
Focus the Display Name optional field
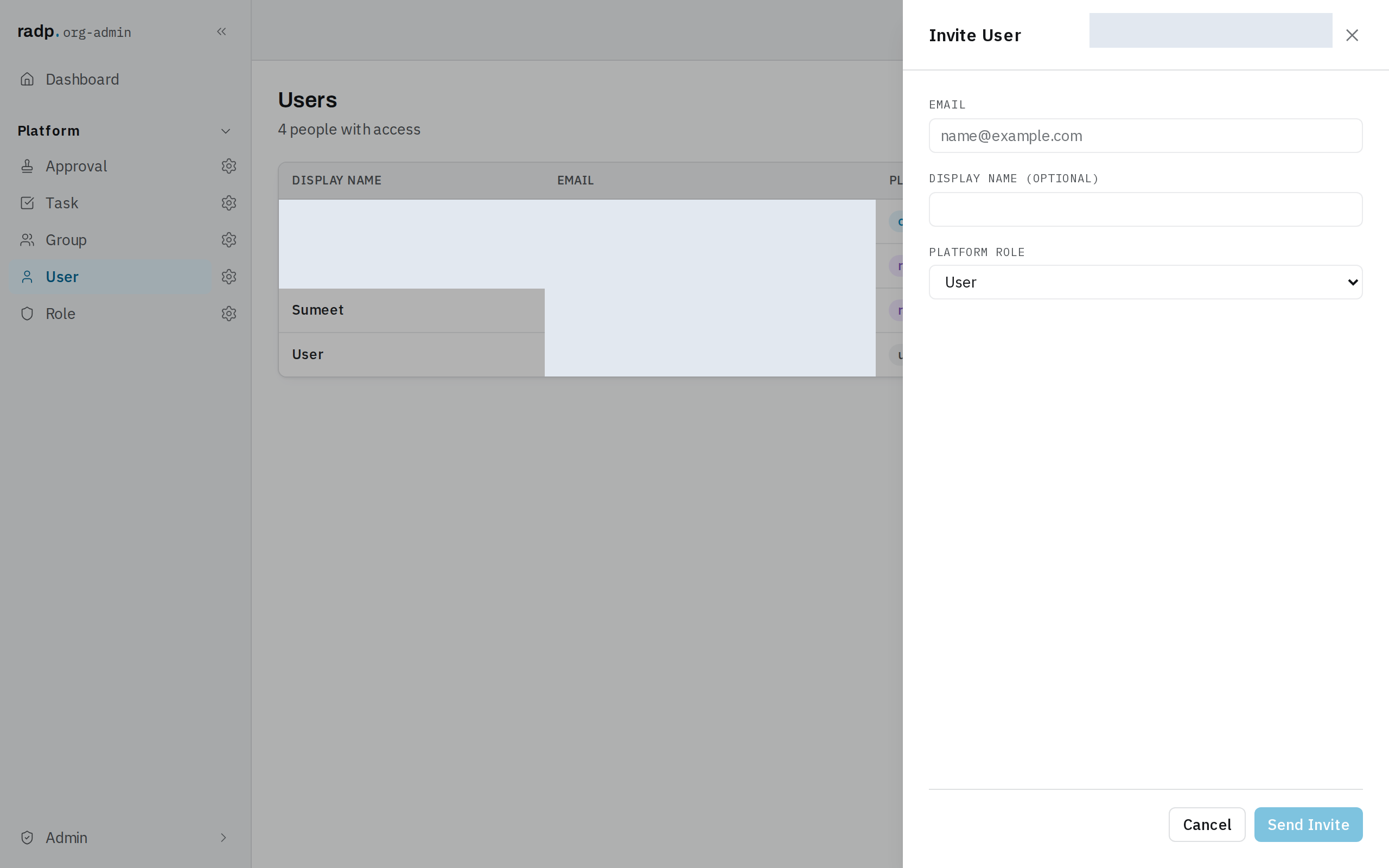pos(1145,209)
